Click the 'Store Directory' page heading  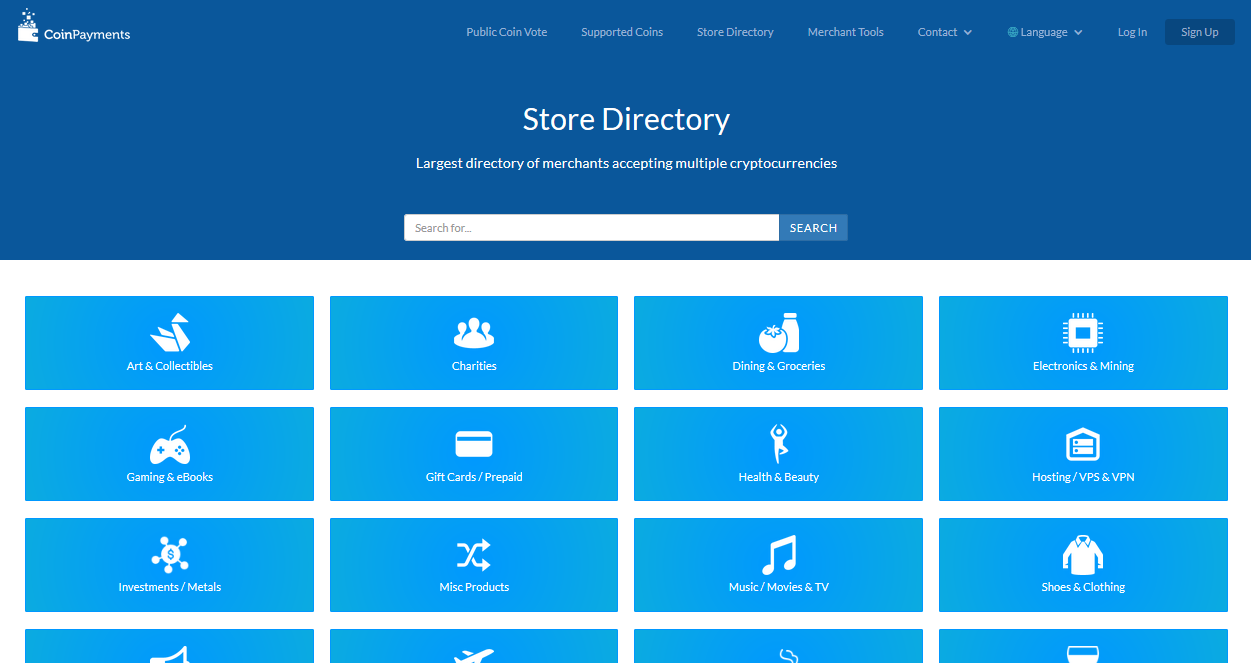point(626,120)
